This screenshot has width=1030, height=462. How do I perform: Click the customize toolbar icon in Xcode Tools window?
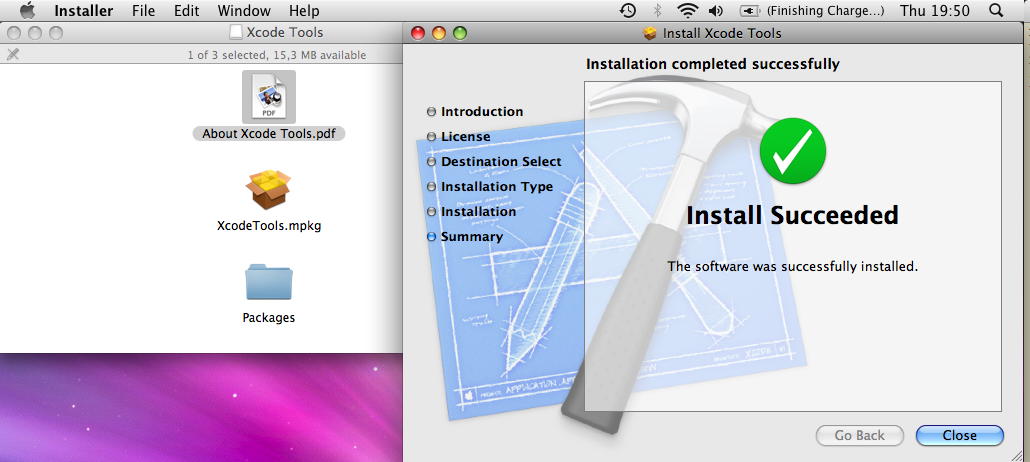click(12, 55)
